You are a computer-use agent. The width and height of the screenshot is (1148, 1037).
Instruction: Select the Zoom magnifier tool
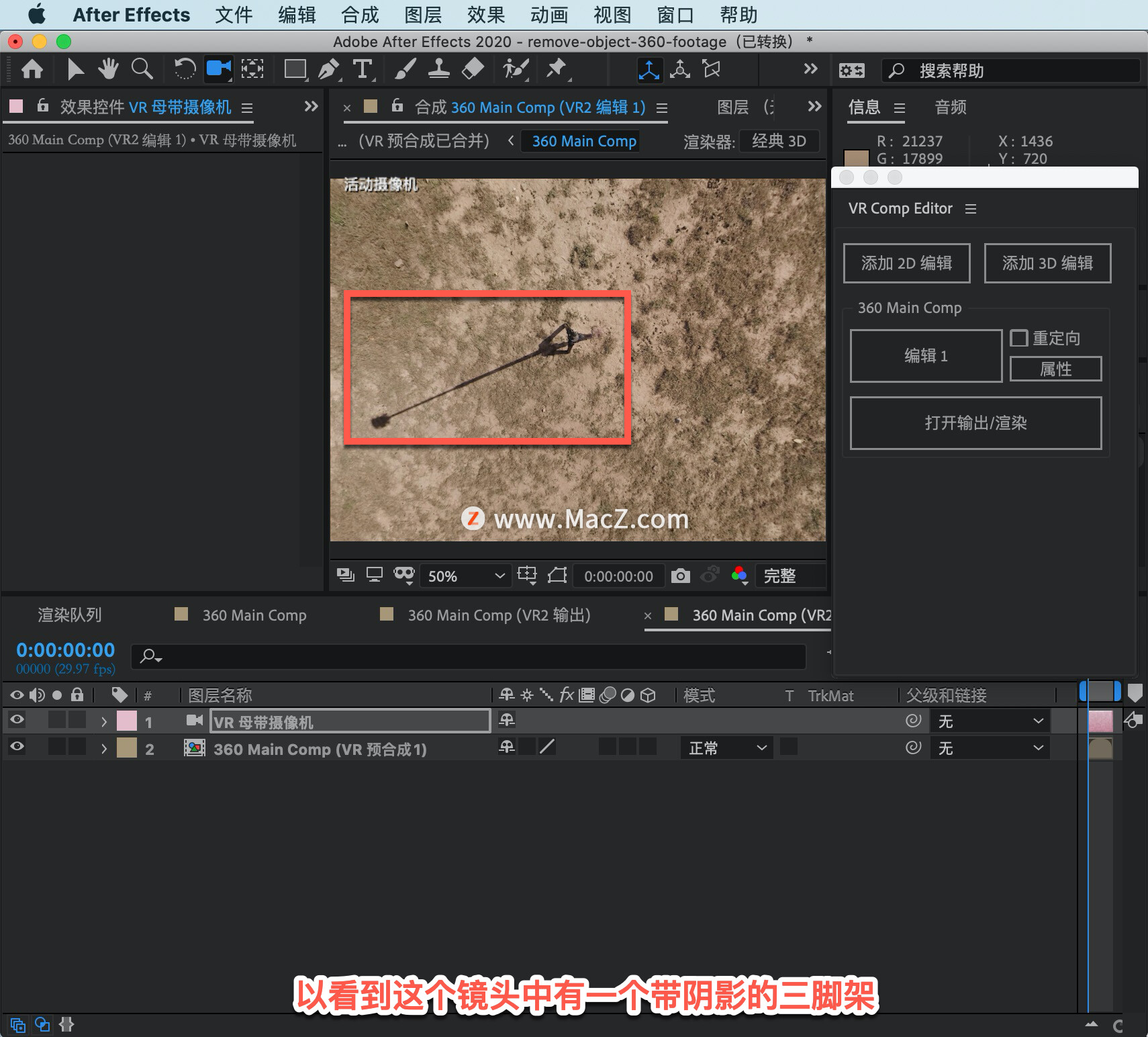coord(142,69)
